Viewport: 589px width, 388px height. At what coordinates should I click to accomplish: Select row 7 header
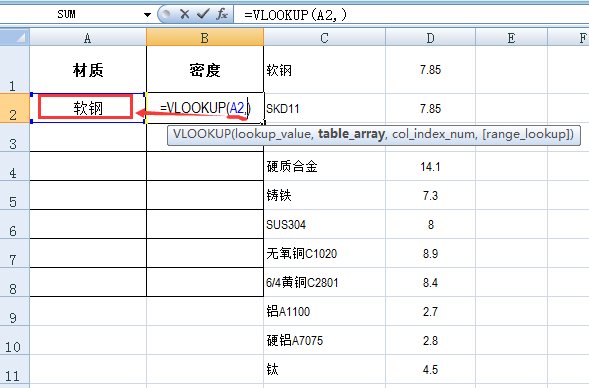tap(15, 253)
